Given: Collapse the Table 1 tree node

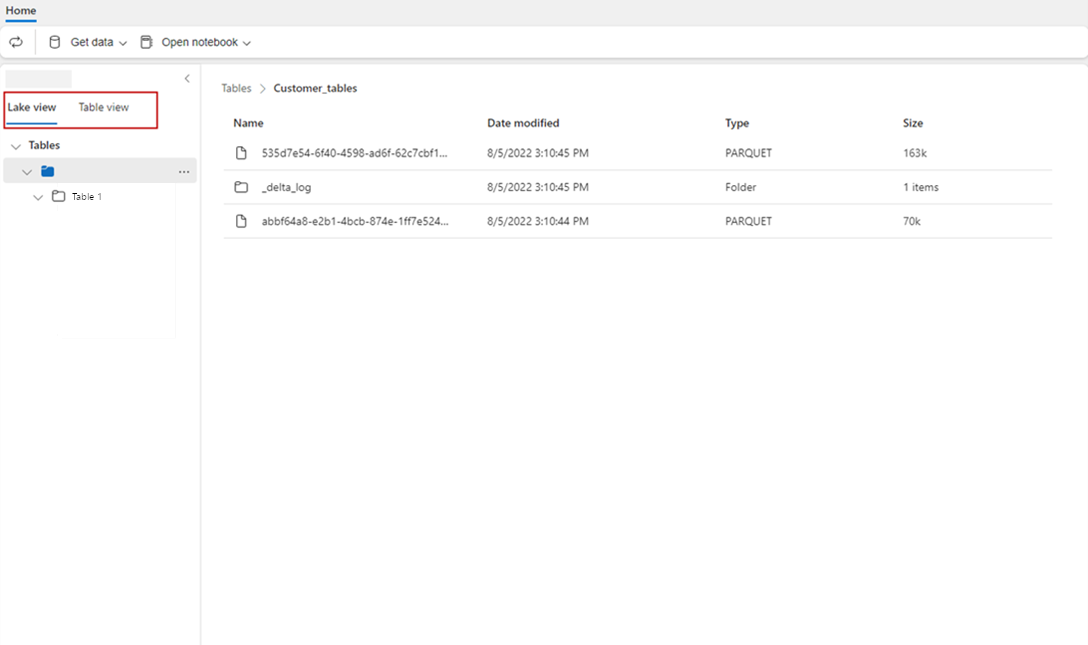Looking at the screenshot, I should (x=38, y=196).
